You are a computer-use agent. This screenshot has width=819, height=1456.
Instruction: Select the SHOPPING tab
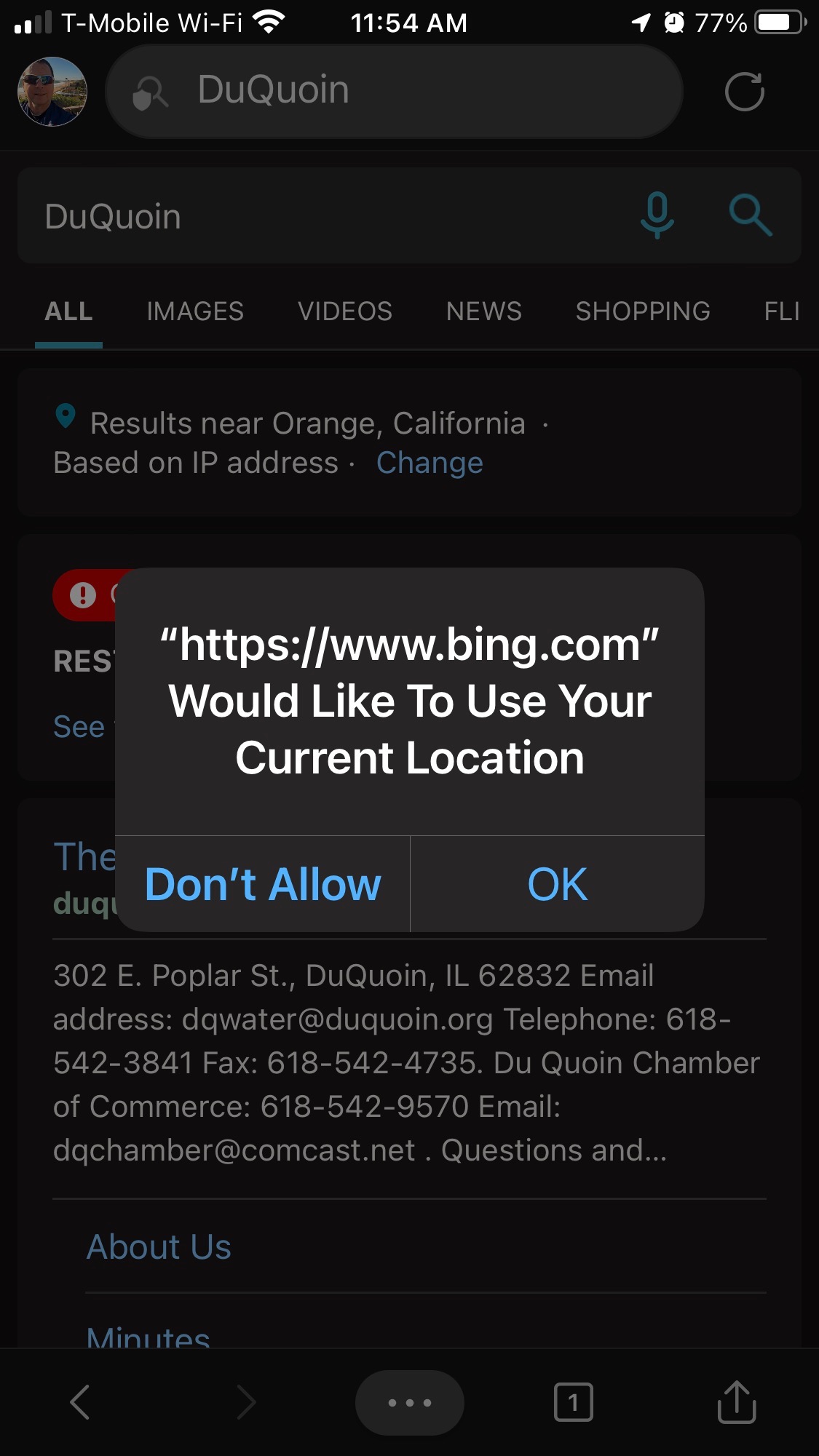(643, 311)
